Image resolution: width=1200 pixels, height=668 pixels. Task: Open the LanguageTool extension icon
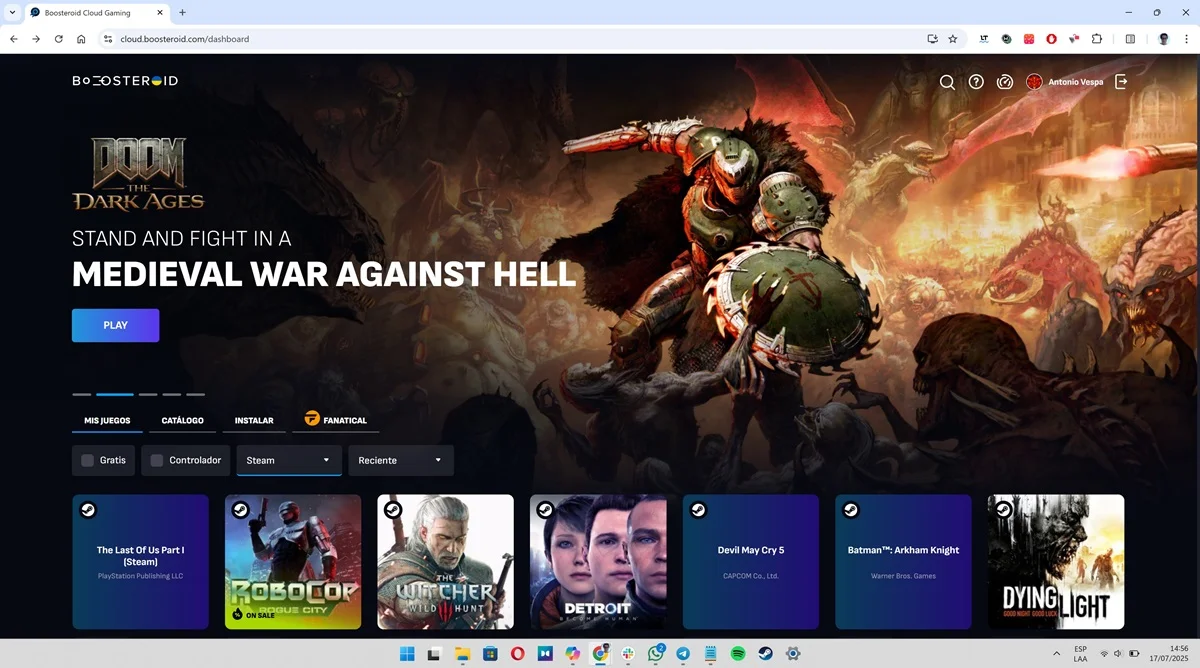(985, 39)
